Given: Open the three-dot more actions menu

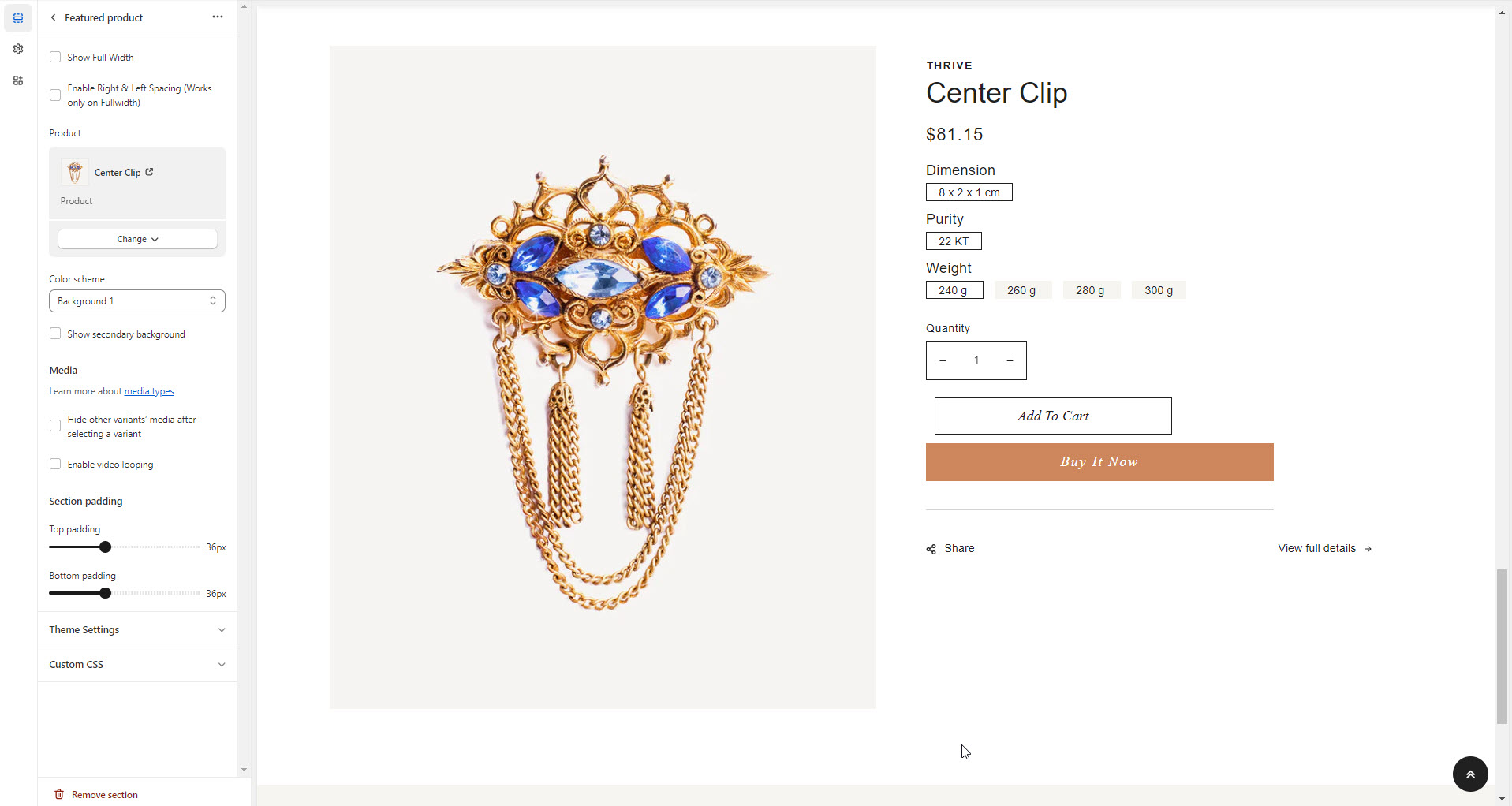Looking at the screenshot, I should pos(218,17).
